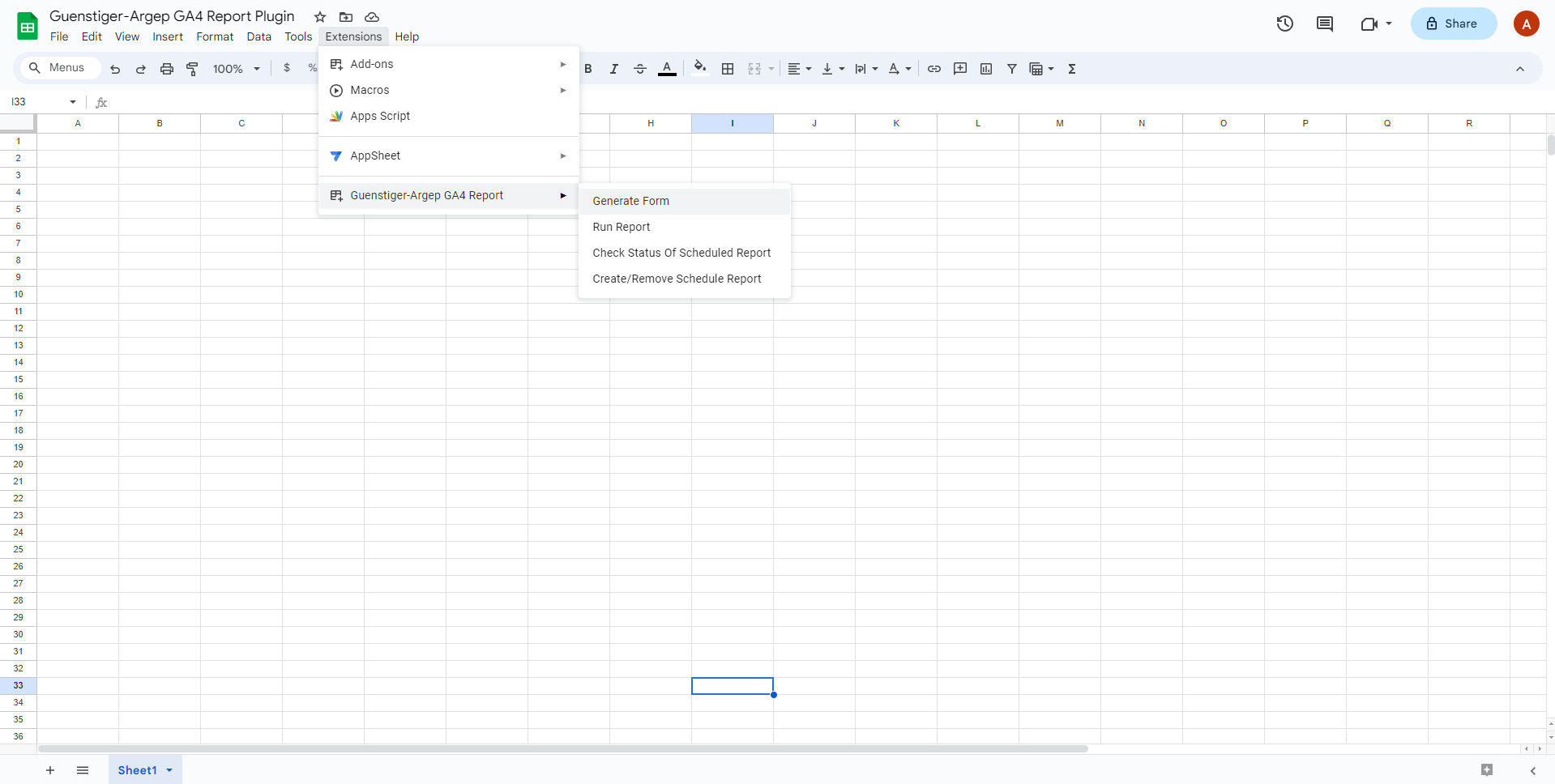Open Sheet1 tab options arrow

[169, 770]
